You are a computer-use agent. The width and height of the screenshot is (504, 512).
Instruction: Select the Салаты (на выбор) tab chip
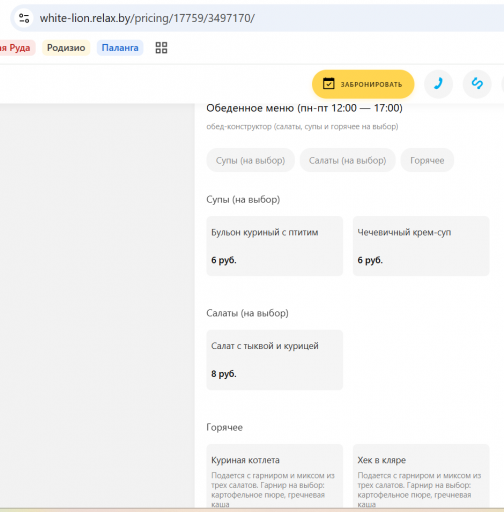click(347, 160)
